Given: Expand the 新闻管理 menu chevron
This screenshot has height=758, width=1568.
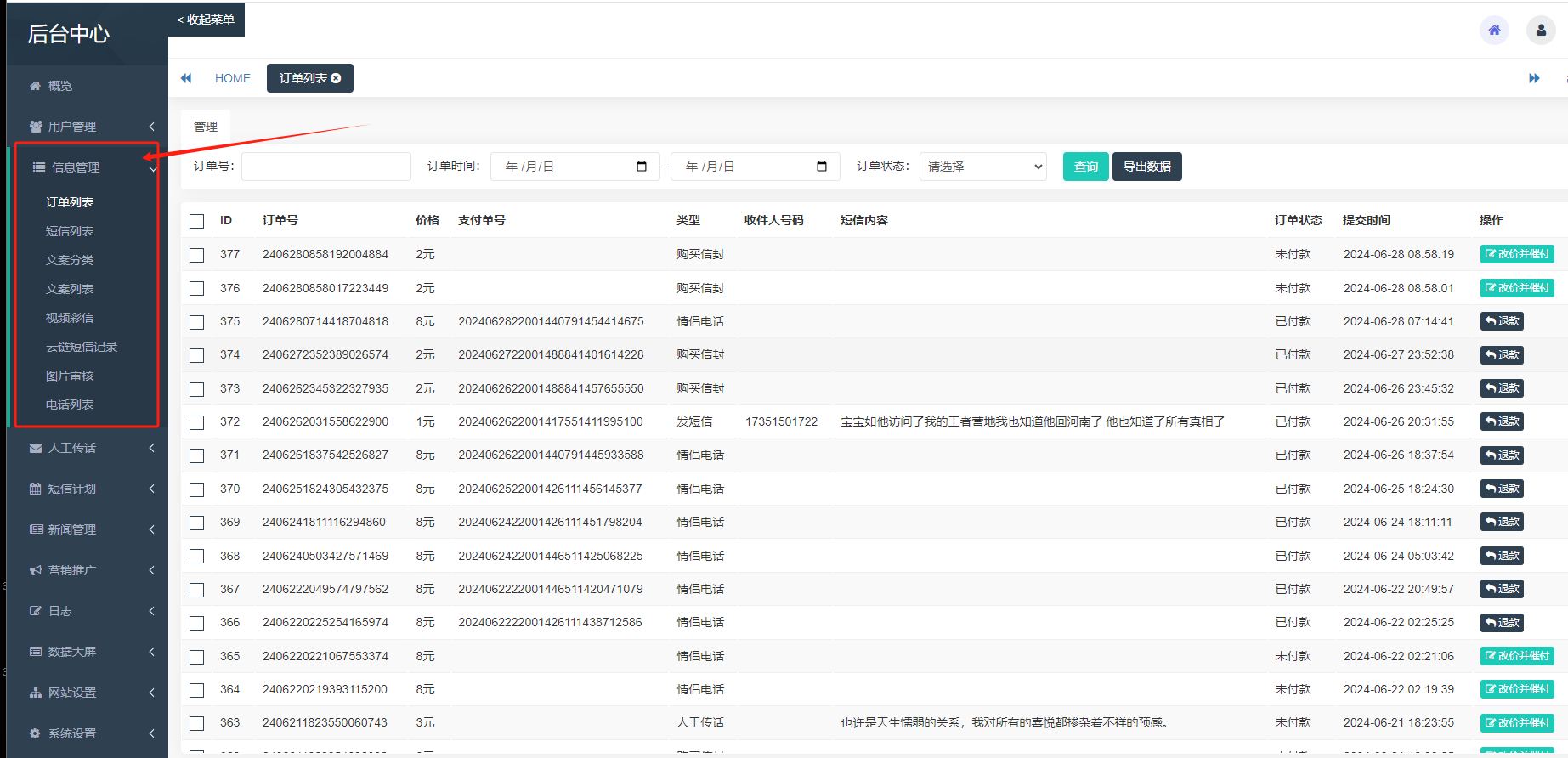Looking at the screenshot, I should (152, 529).
